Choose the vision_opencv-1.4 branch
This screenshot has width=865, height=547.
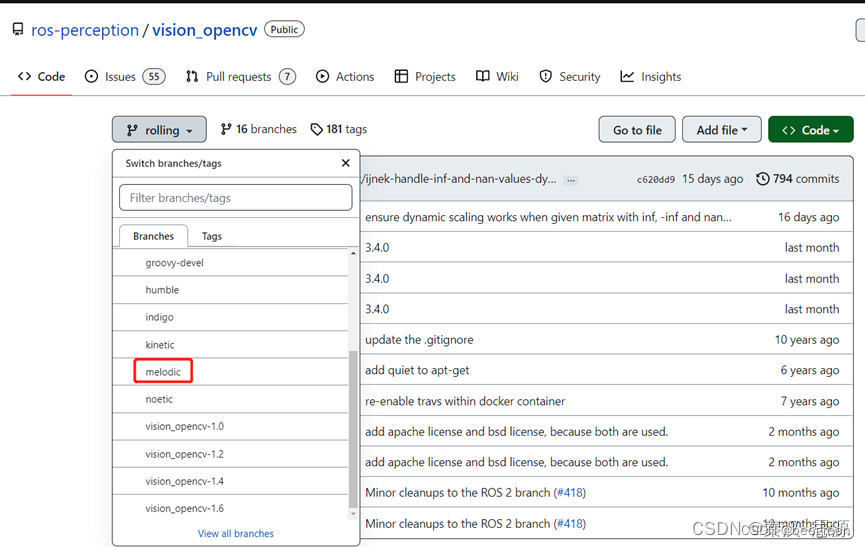[x=230, y=481]
